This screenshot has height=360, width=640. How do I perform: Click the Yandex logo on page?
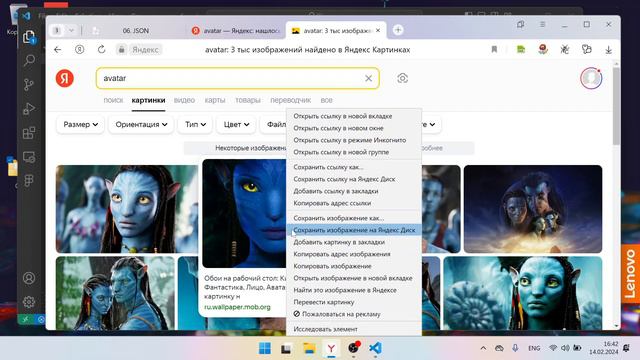(64, 78)
